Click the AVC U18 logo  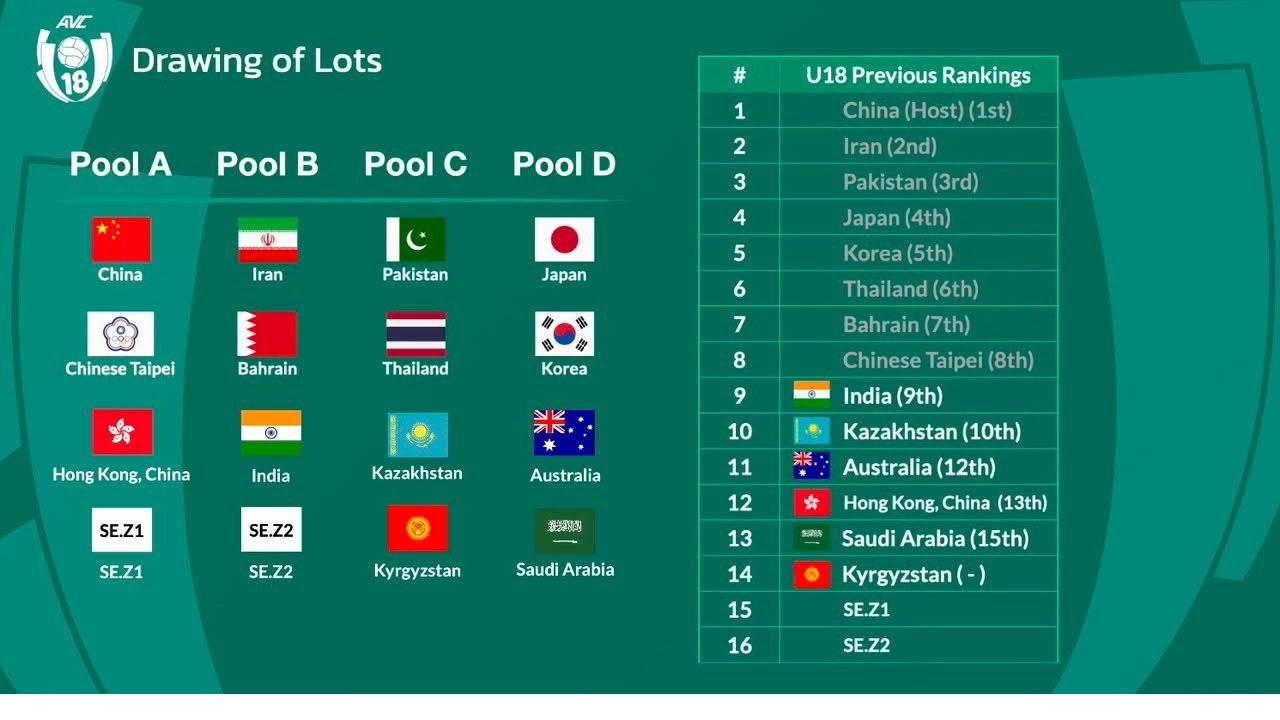coord(74,59)
